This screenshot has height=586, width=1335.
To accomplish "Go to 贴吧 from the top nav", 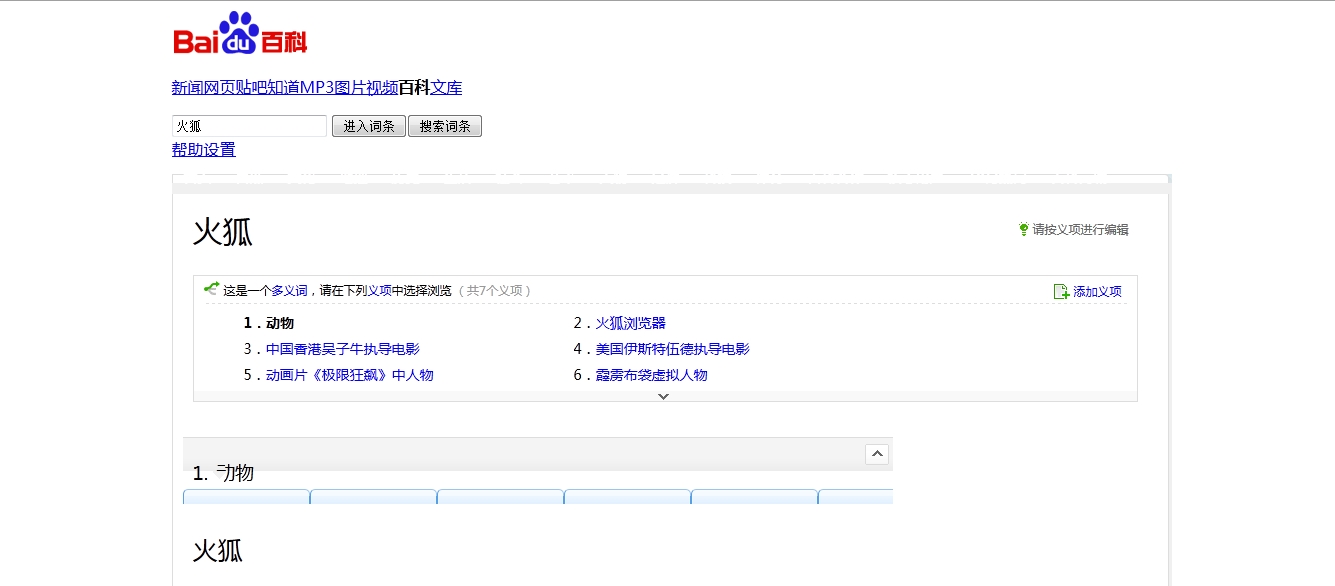I will 252,88.
